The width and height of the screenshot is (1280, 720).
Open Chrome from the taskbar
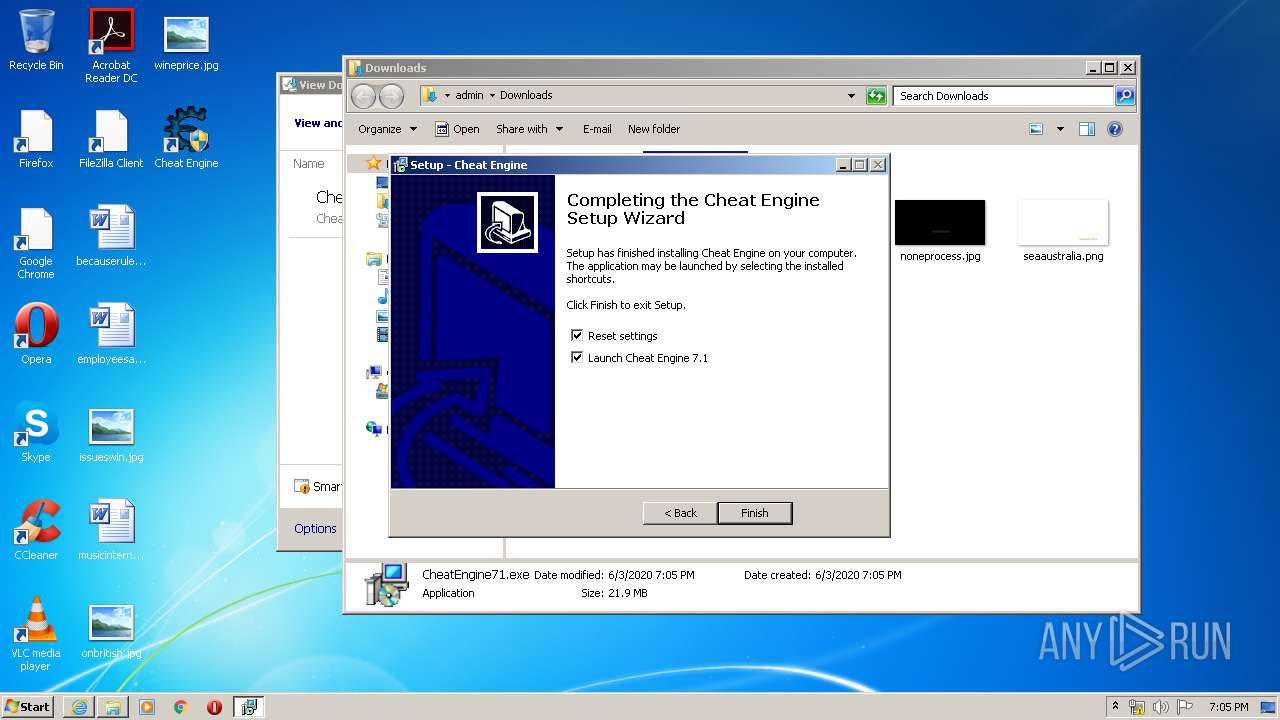pyautogui.click(x=180, y=707)
